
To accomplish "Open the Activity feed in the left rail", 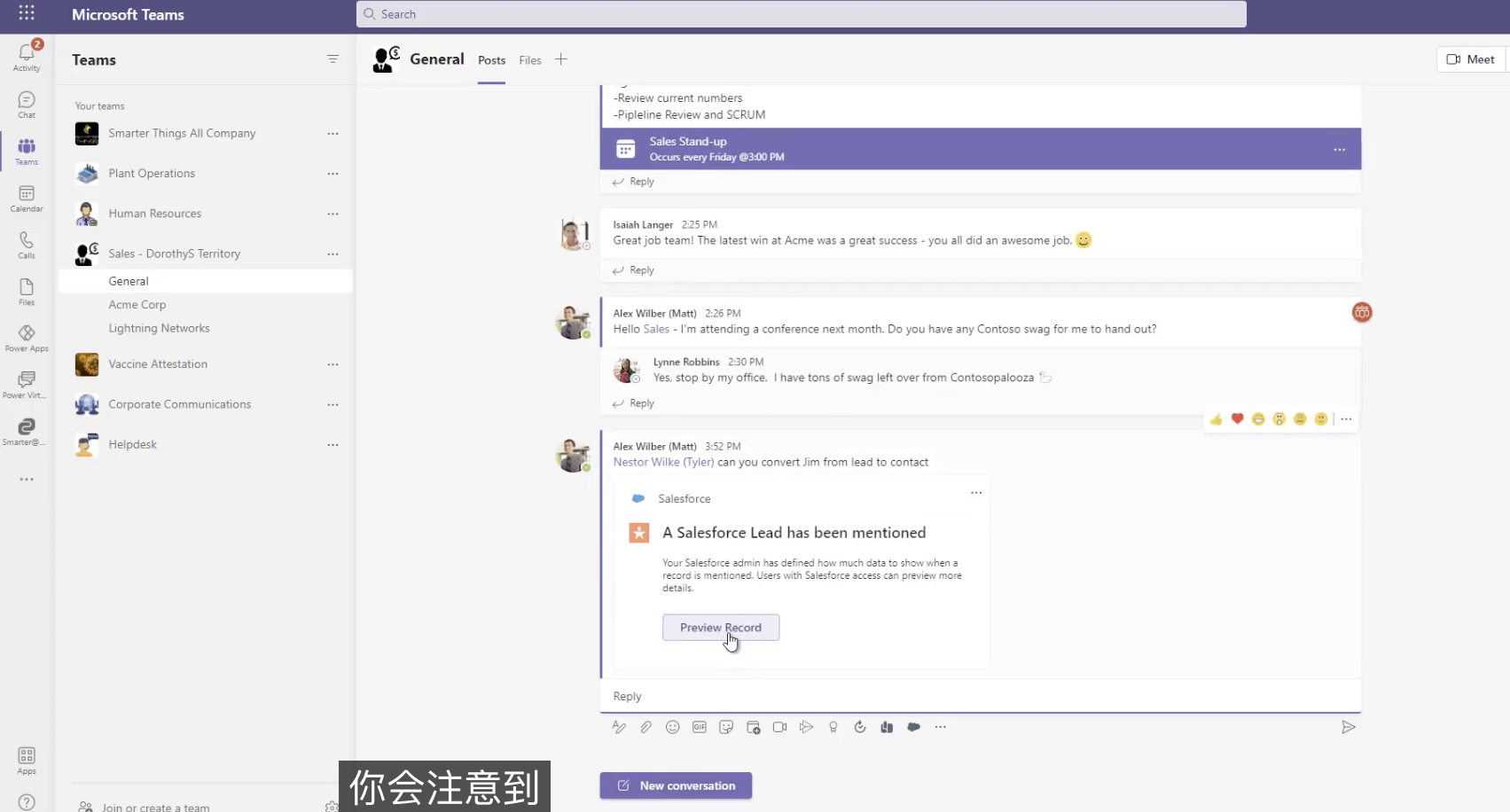I will [27, 56].
